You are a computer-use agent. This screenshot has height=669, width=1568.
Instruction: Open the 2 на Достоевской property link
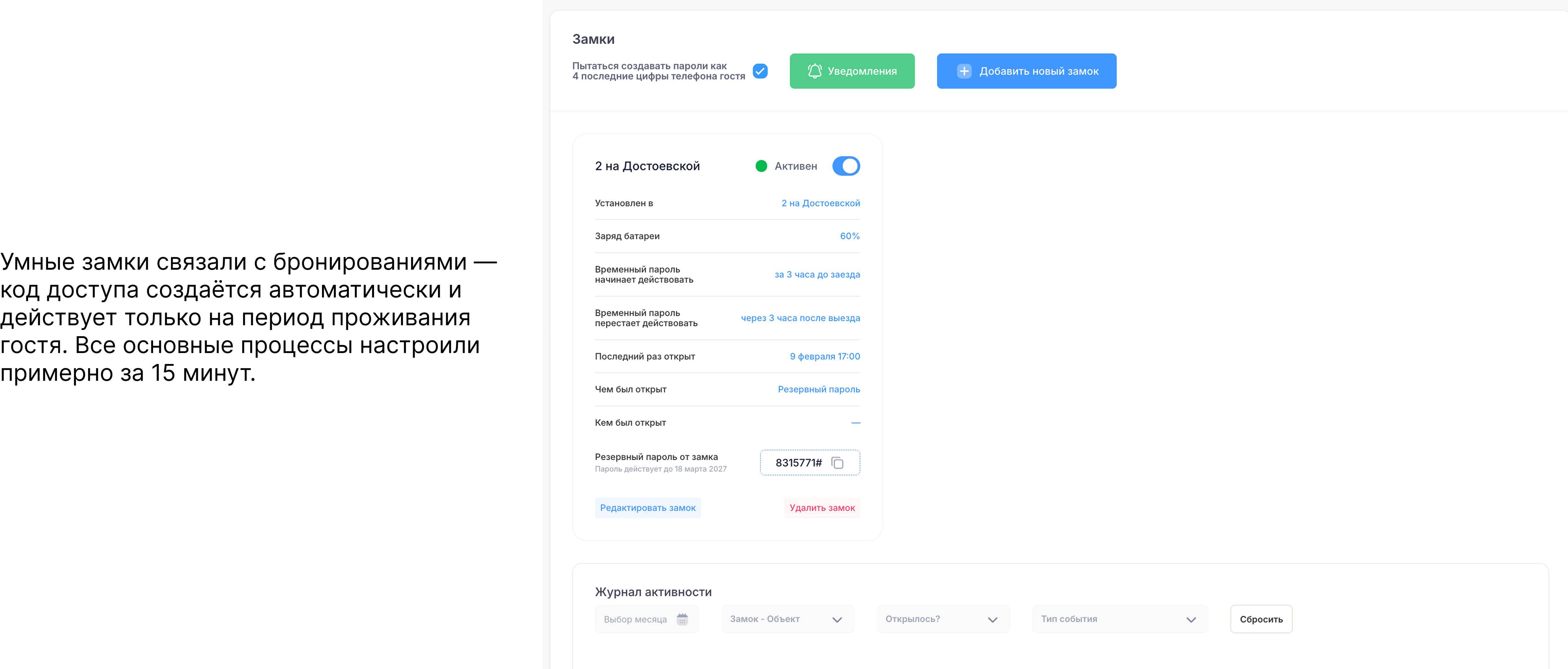coord(820,203)
